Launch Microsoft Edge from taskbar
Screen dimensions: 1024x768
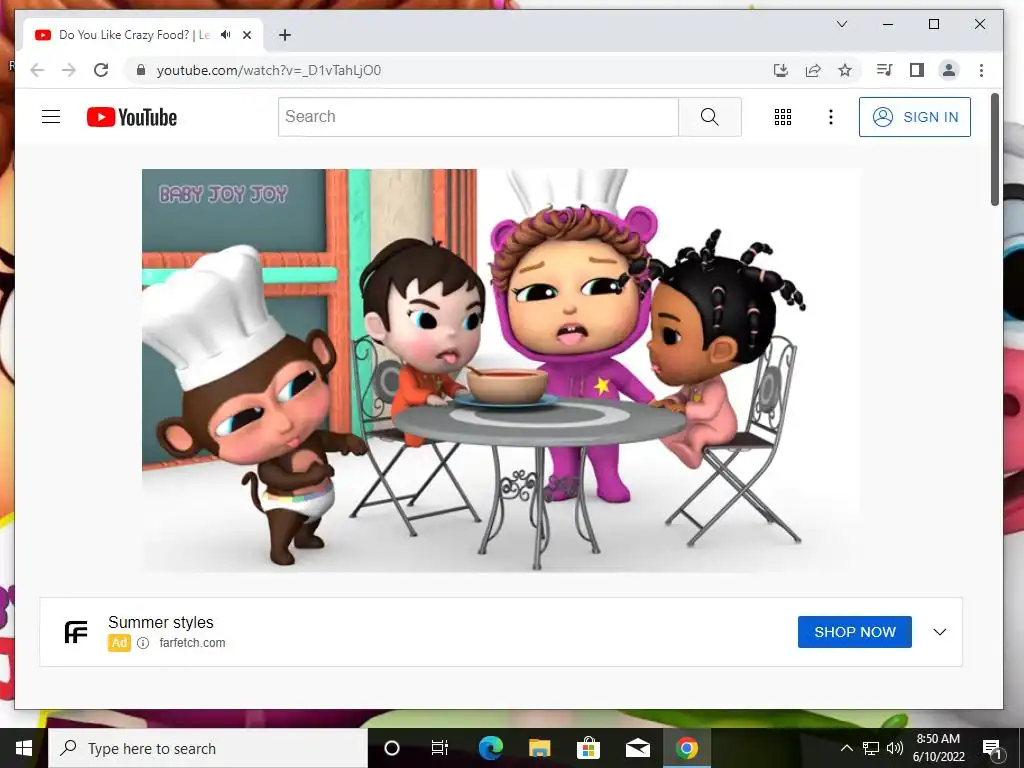point(490,748)
